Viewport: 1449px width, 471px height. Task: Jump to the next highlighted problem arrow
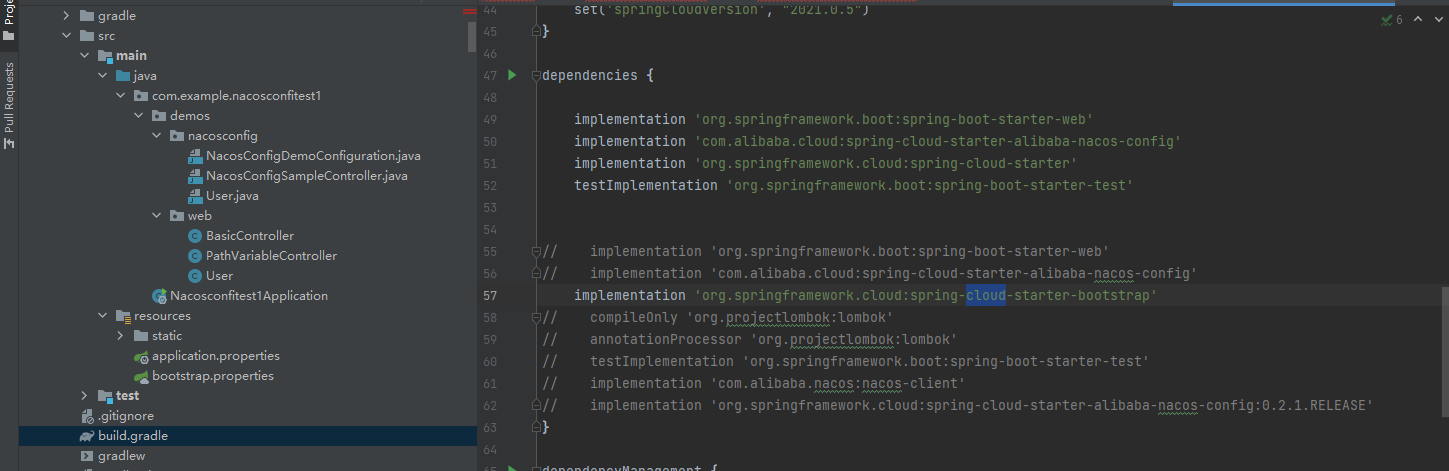point(1437,19)
